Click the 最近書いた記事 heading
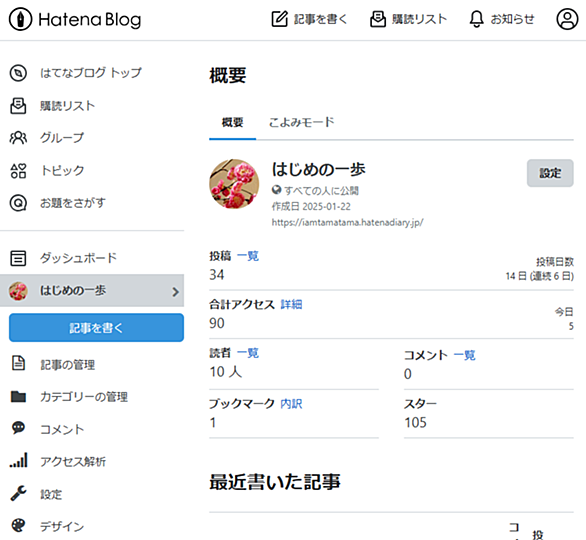This screenshot has height=540, width=586. click(275, 482)
